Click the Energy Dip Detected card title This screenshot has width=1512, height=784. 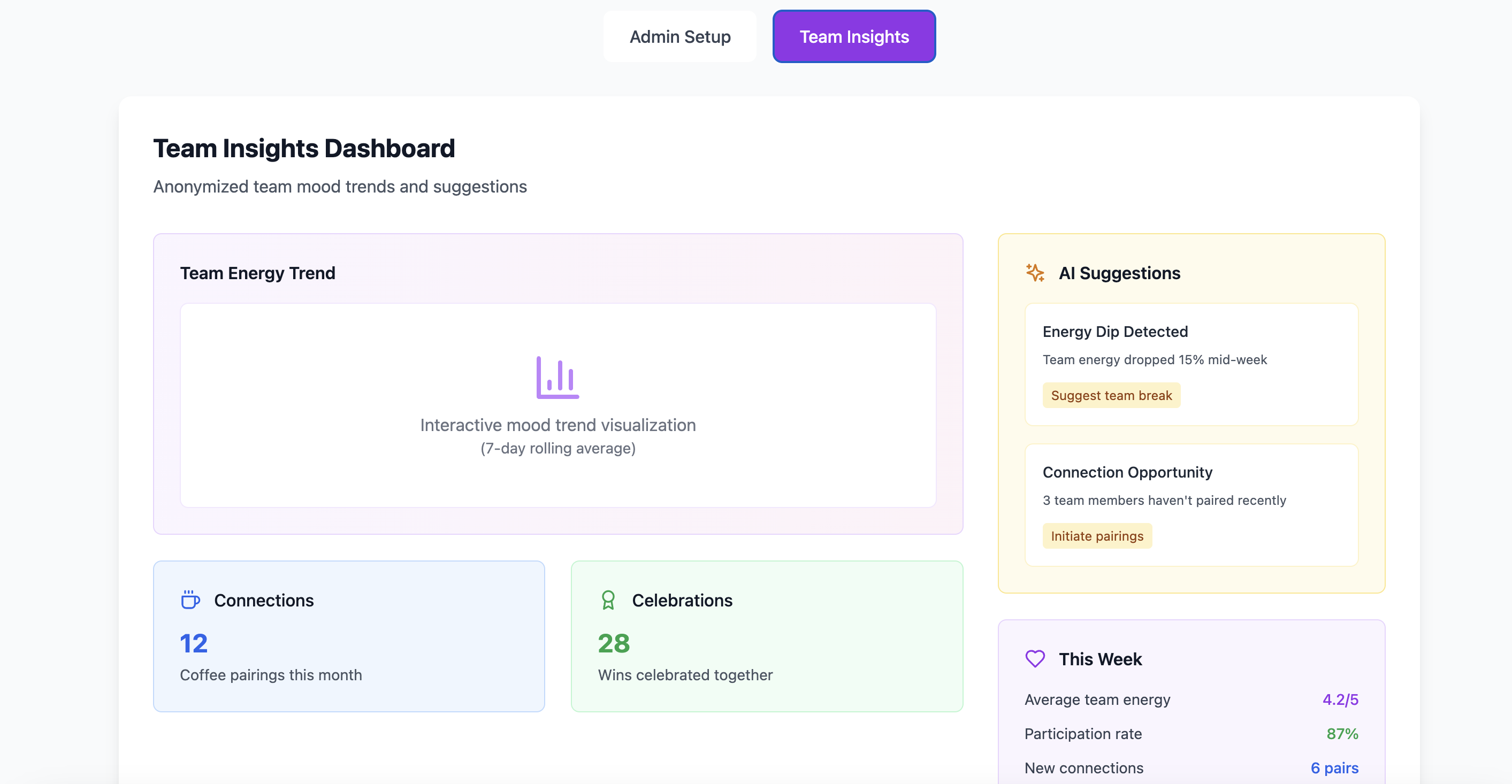pyautogui.click(x=1114, y=332)
